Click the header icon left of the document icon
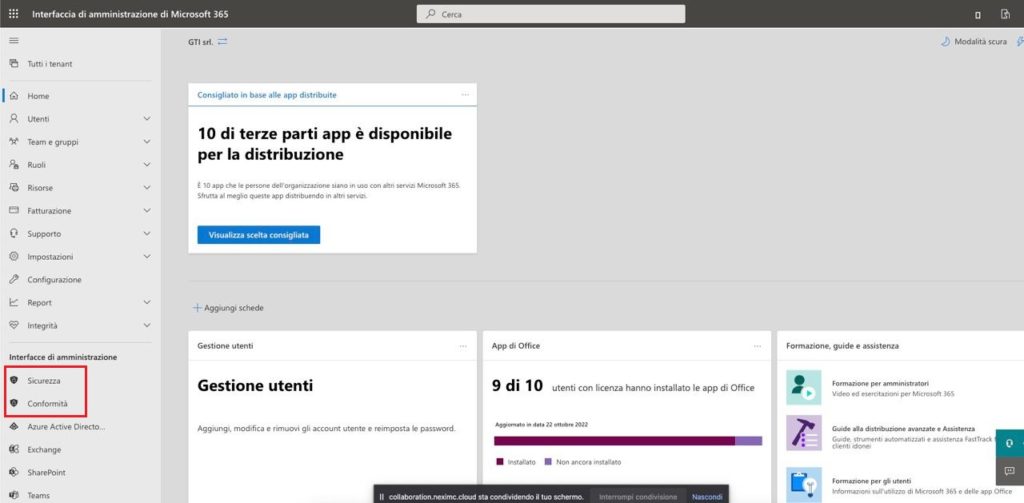This screenshot has height=503, width=1024. [978, 15]
